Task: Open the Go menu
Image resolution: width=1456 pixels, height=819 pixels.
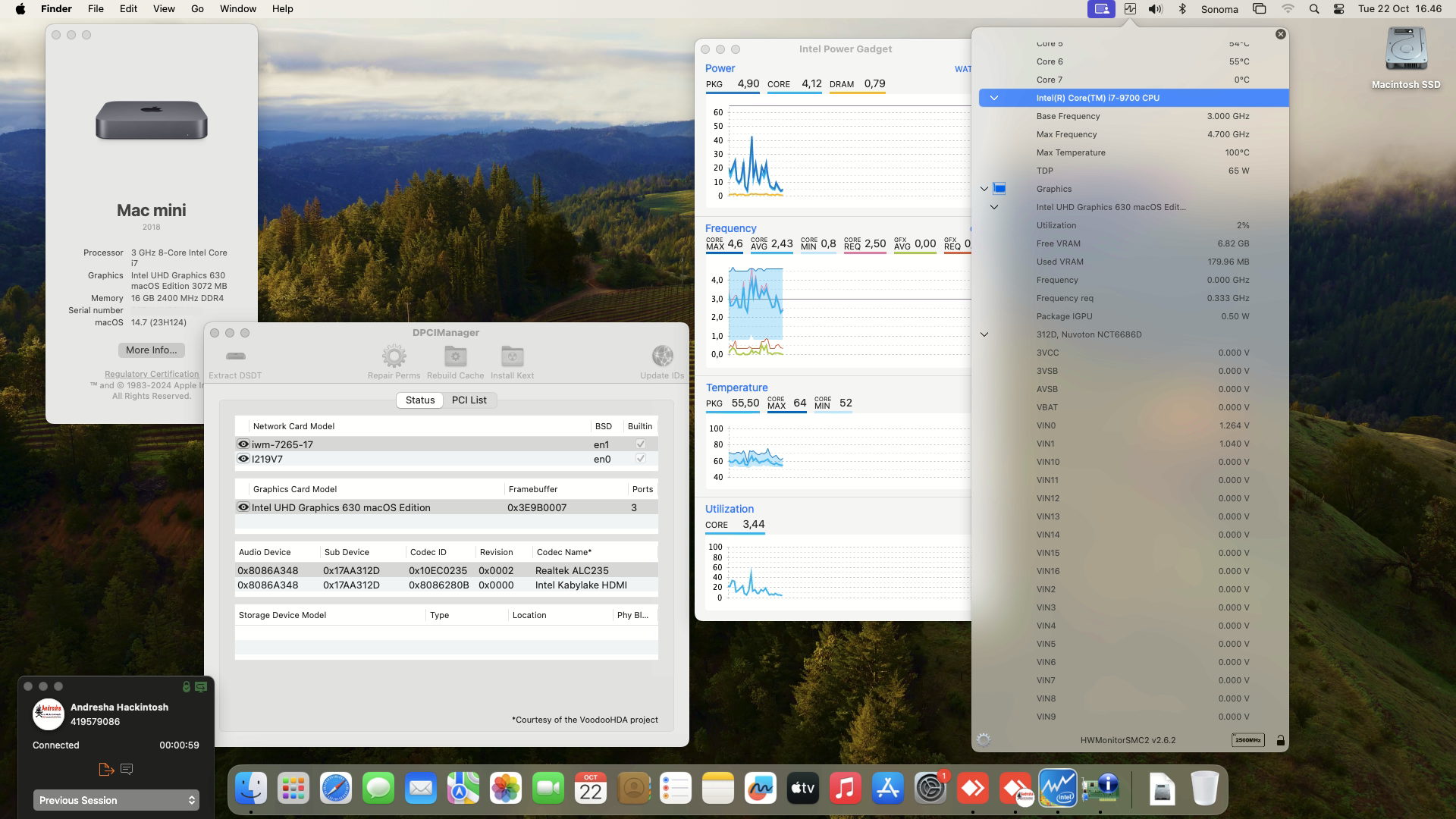Action: [x=197, y=9]
